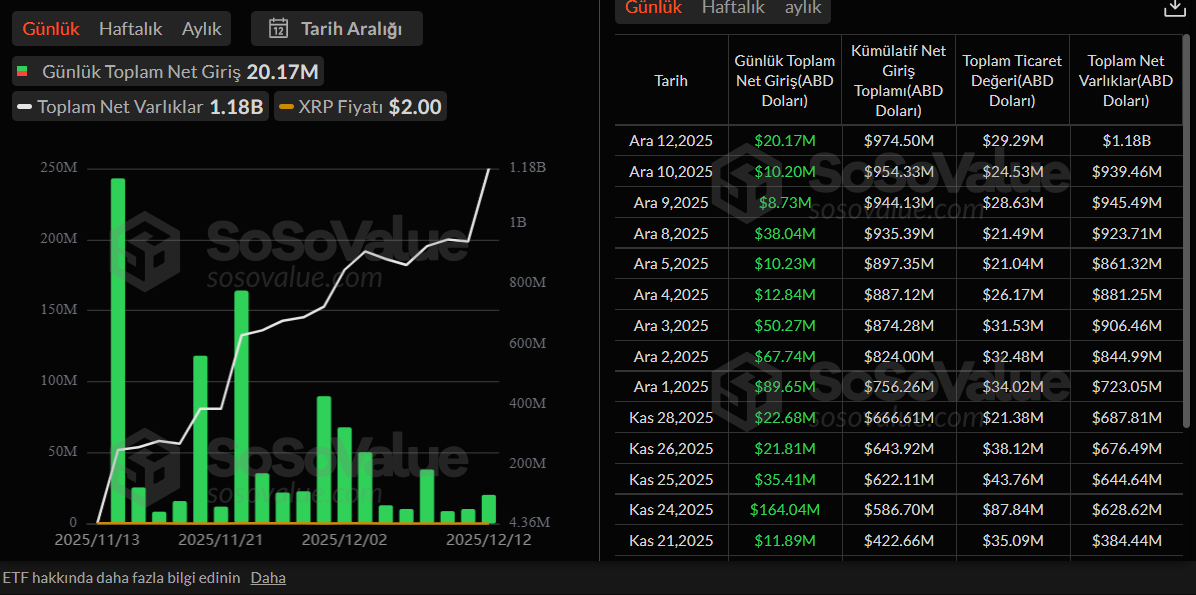Select the Ara 5,2025 date cell
The image size is (1196, 595).
pyautogui.click(x=671, y=264)
